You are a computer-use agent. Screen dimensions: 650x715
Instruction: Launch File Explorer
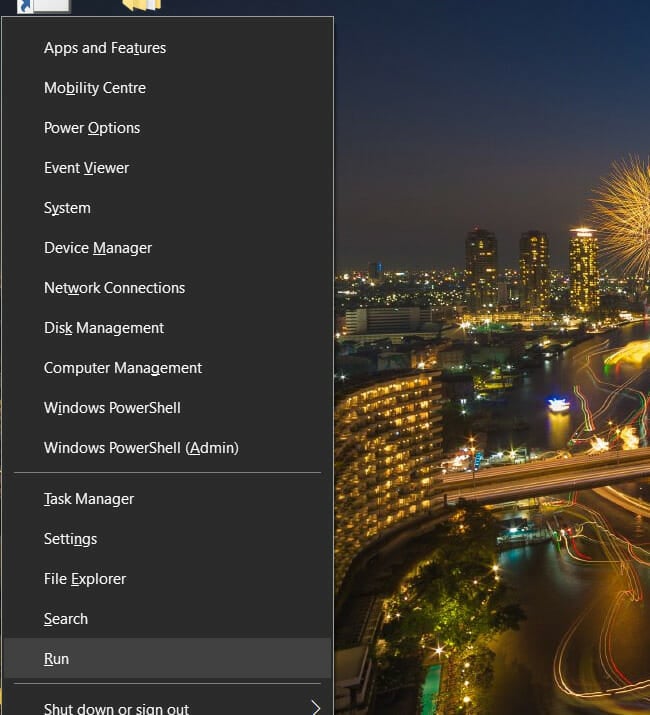(167, 579)
